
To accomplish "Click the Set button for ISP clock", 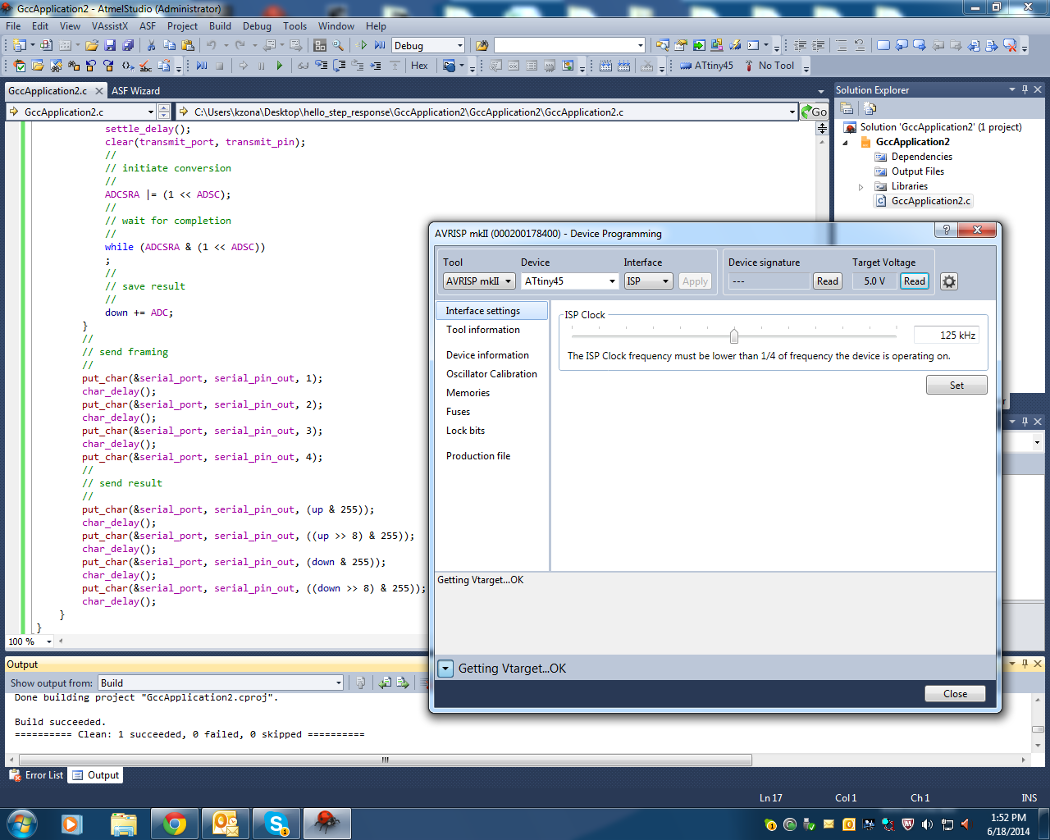I will click(x=956, y=385).
